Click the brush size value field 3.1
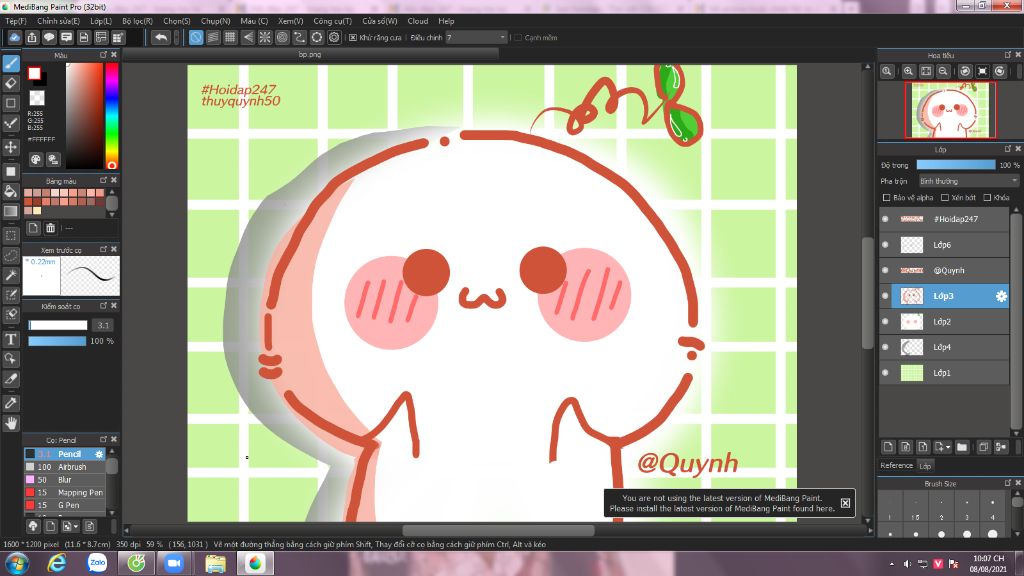The height and width of the screenshot is (576, 1024). point(103,325)
